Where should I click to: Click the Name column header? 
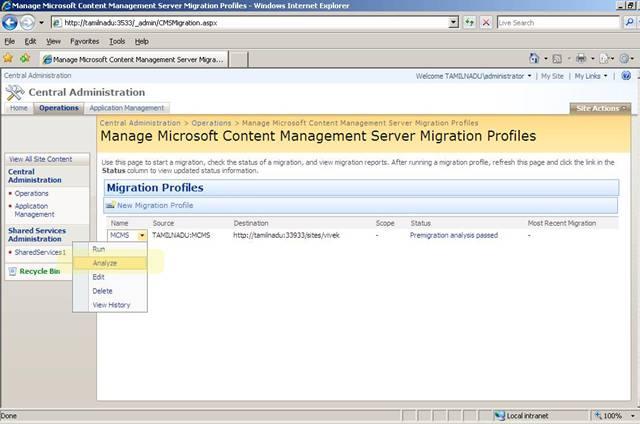coord(119,223)
